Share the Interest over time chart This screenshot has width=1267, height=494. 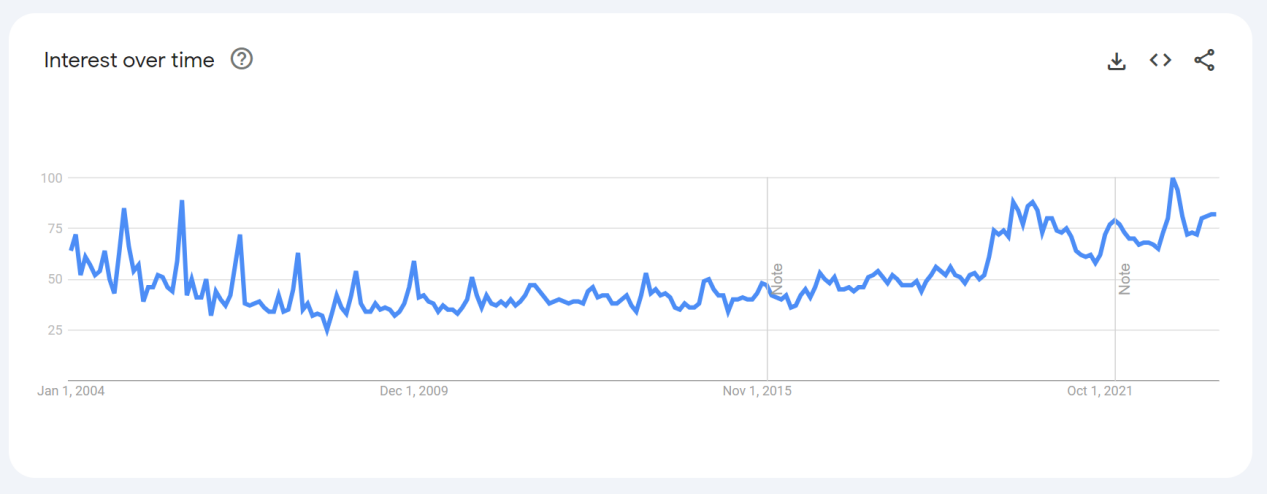(1204, 60)
